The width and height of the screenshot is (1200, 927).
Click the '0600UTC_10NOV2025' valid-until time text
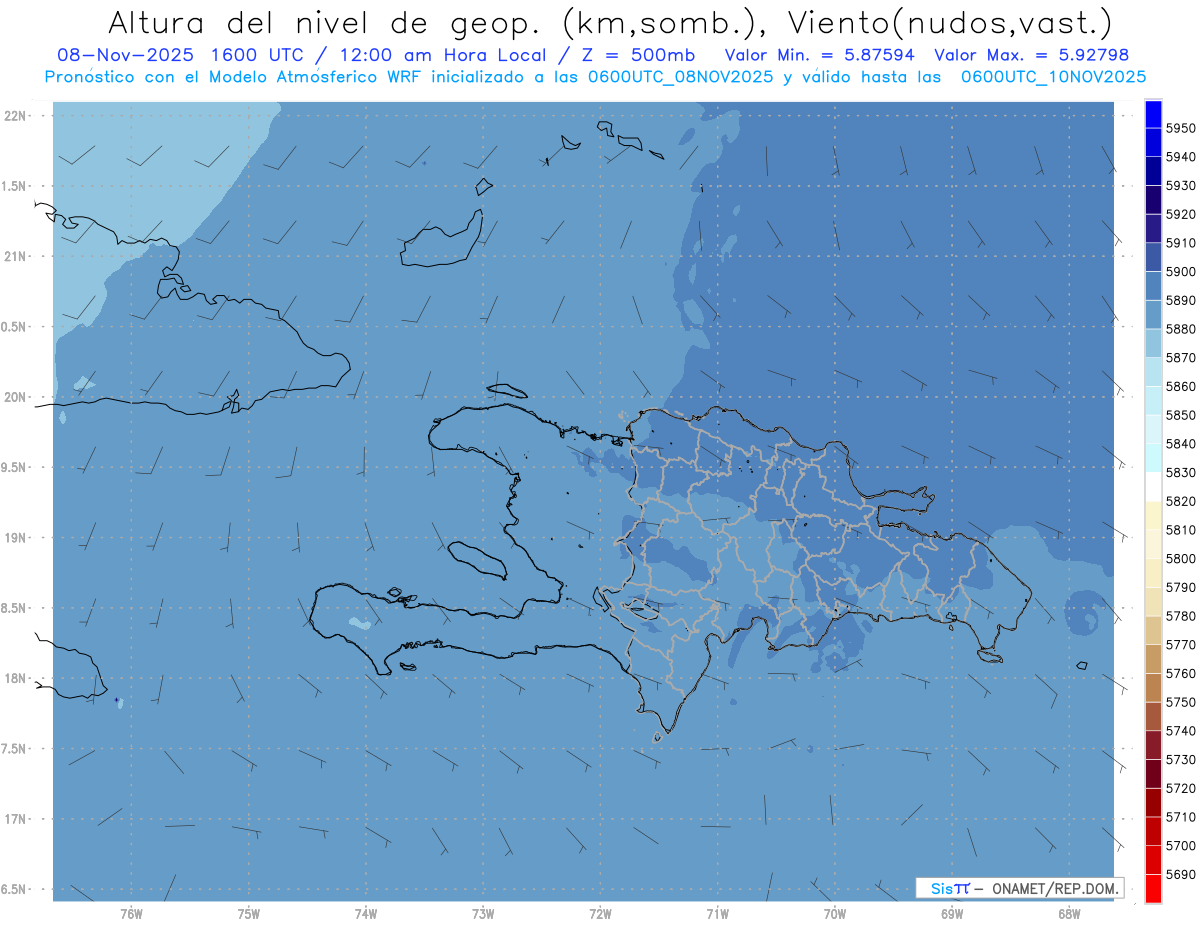(x=1054, y=76)
